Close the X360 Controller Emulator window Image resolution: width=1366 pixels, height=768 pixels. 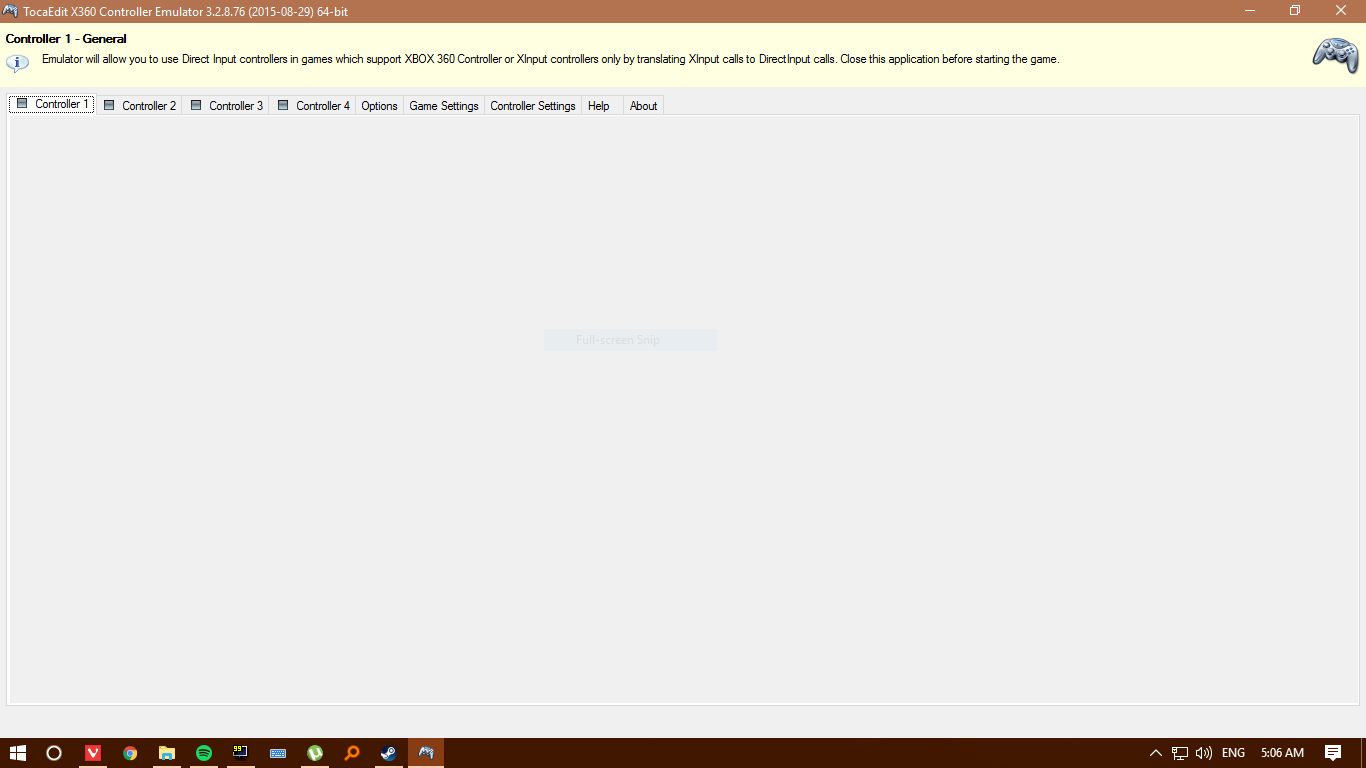pyautogui.click(x=1341, y=11)
